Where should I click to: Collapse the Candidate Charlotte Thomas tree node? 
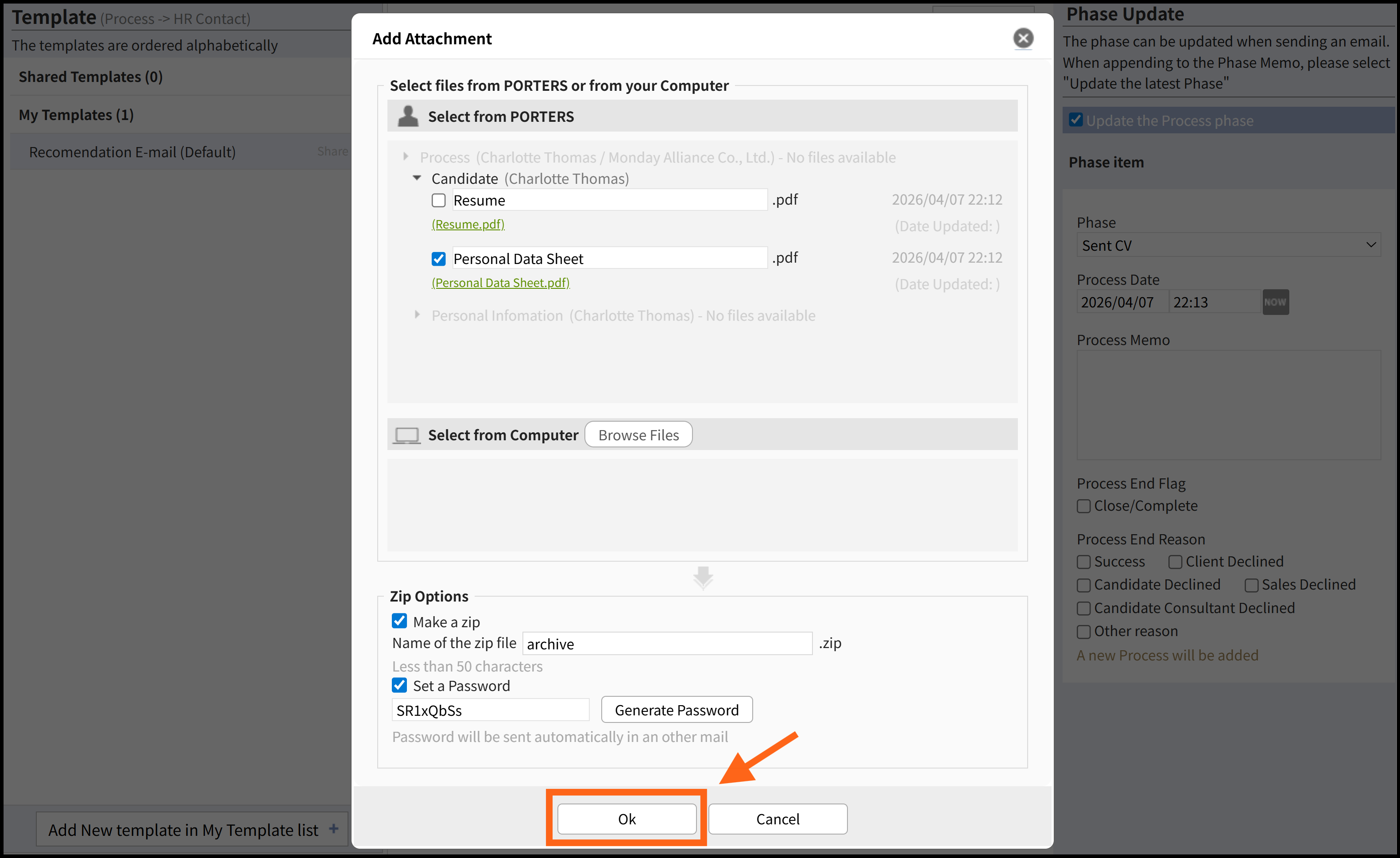pos(417,179)
